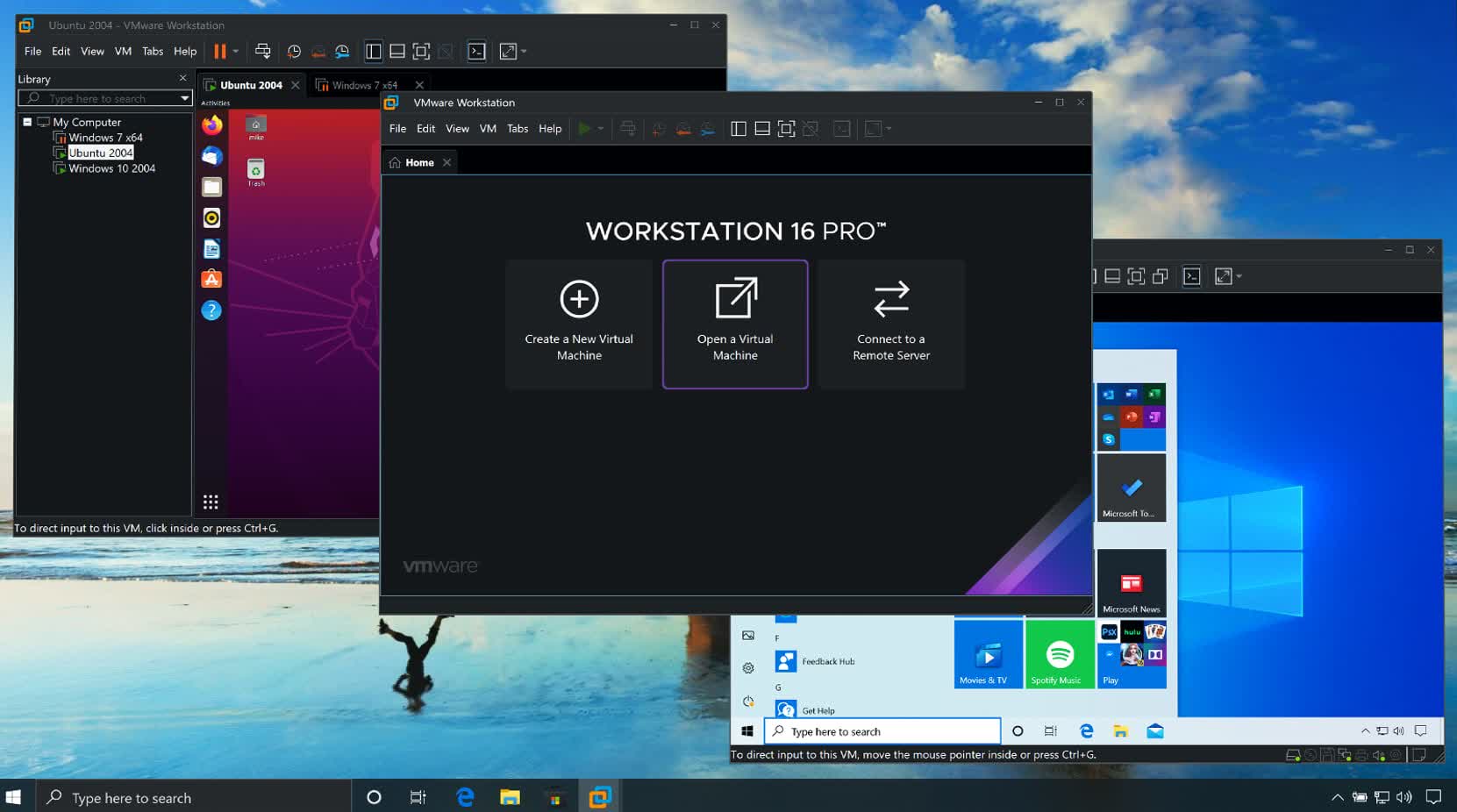Switch to the Windows 7 x64 tab
Image resolution: width=1457 pixels, height=812 pixels.
click(x=364, y=85)
